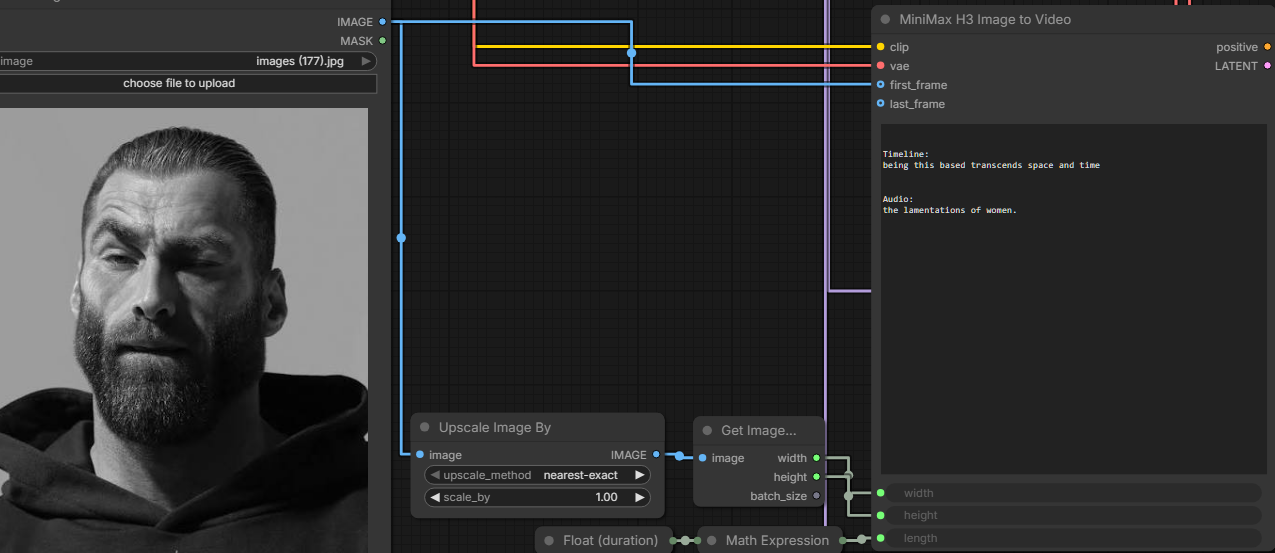Click the height output slot of Get Image... node

coord(817,477)
